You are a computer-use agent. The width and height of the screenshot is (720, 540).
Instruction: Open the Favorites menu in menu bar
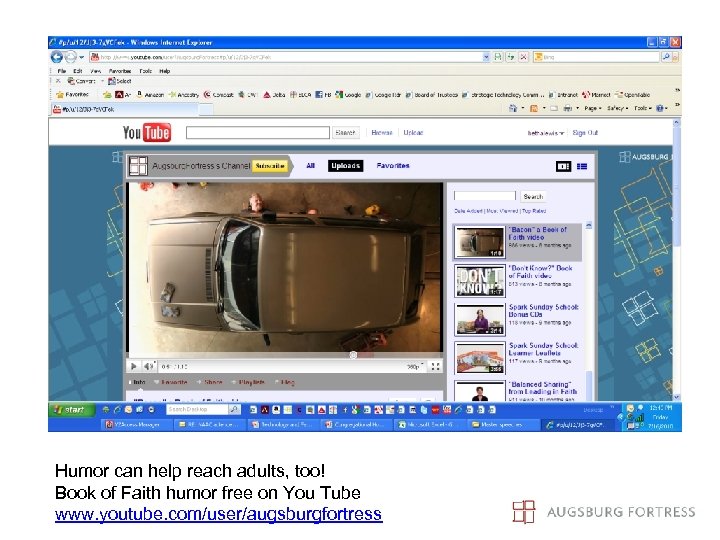pos(120,71)
